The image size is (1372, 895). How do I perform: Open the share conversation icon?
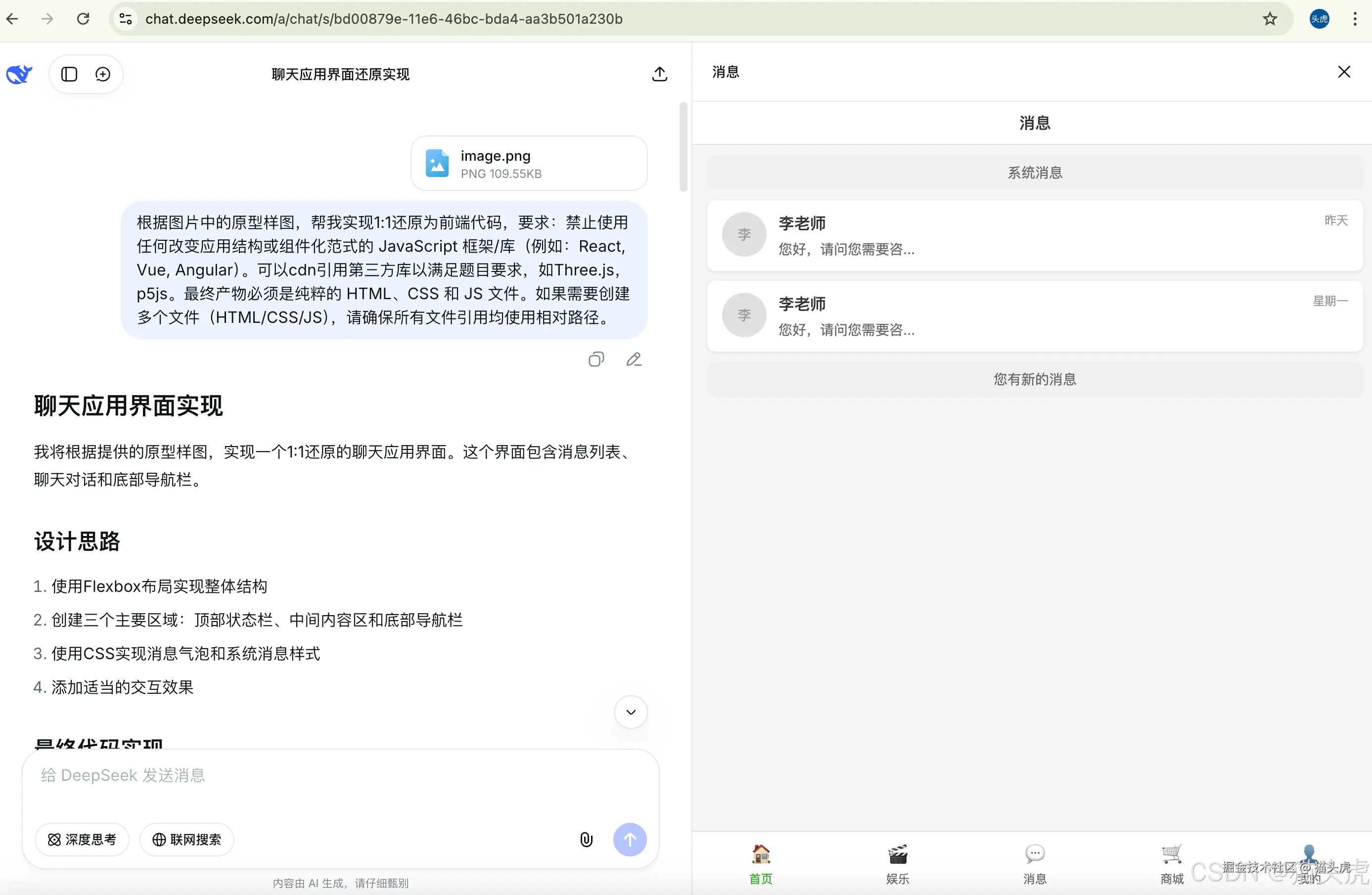[x=659, y=74]
